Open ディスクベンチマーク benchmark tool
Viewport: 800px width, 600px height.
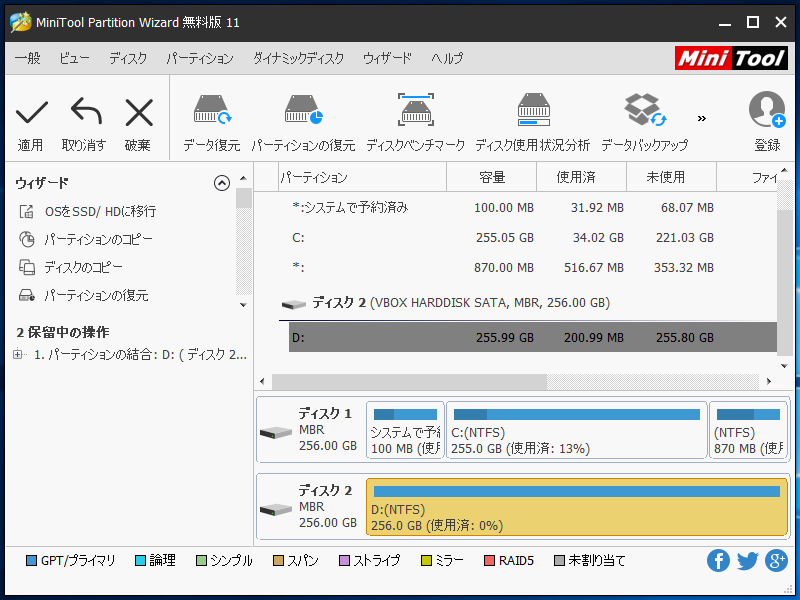click(x=415, y=122)
